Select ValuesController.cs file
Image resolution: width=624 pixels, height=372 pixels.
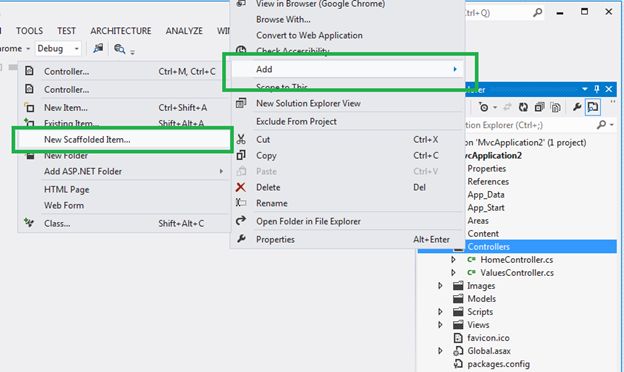tap(517, 273)
